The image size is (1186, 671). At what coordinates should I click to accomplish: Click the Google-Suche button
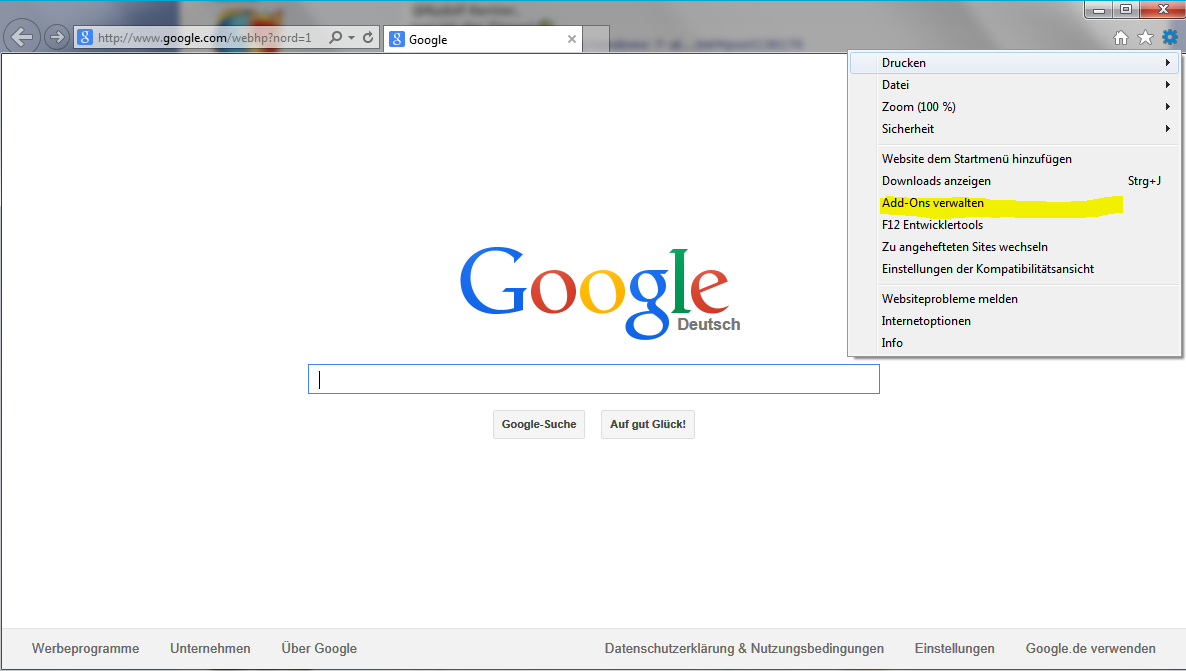(539, 424)
